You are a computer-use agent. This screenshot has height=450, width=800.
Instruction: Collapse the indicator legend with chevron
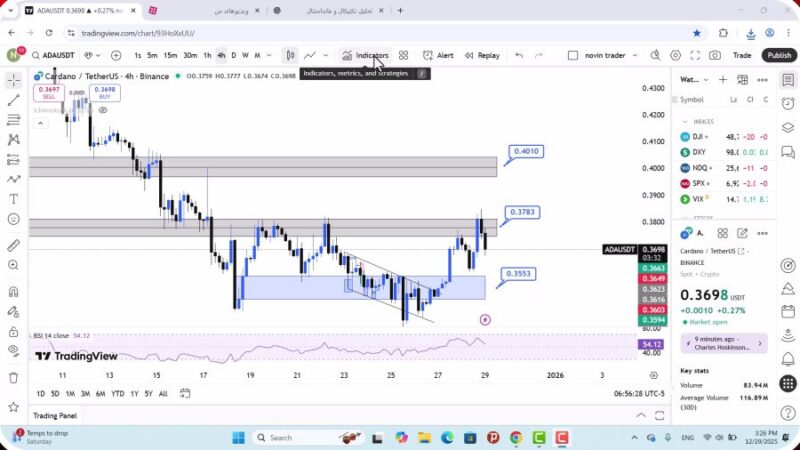[41, 123]
